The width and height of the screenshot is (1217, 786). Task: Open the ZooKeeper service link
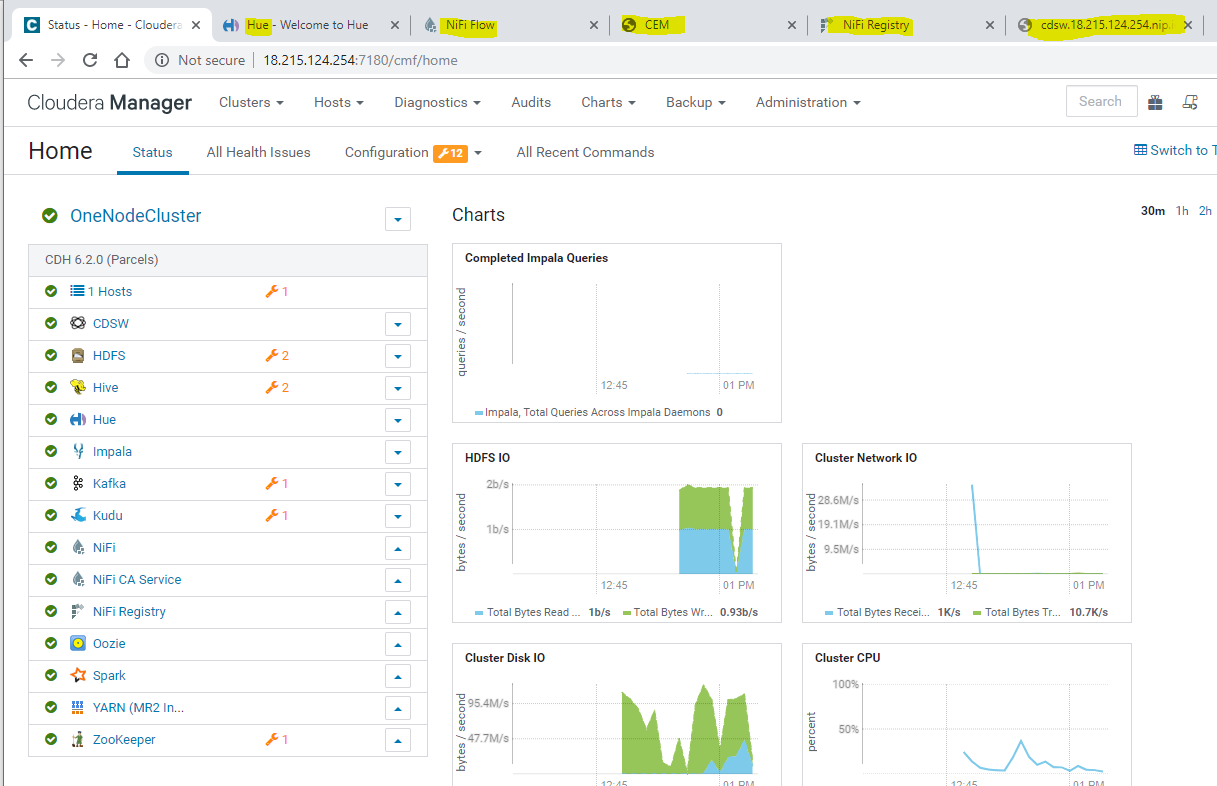[124, 739]
